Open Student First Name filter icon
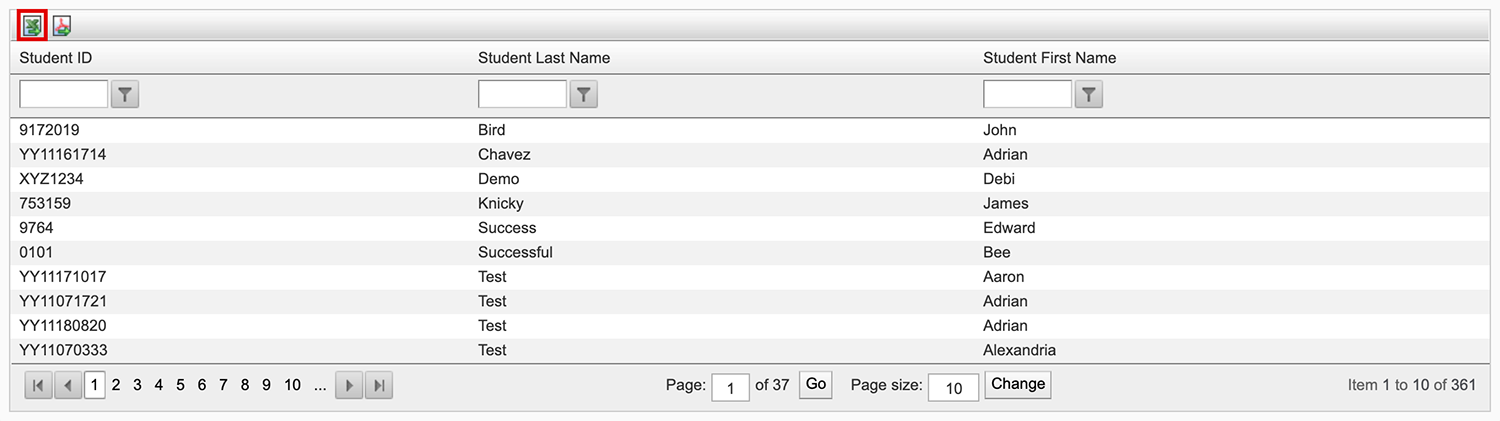1500x421 pixels. pyautogui.click(x=1089, y=95)
